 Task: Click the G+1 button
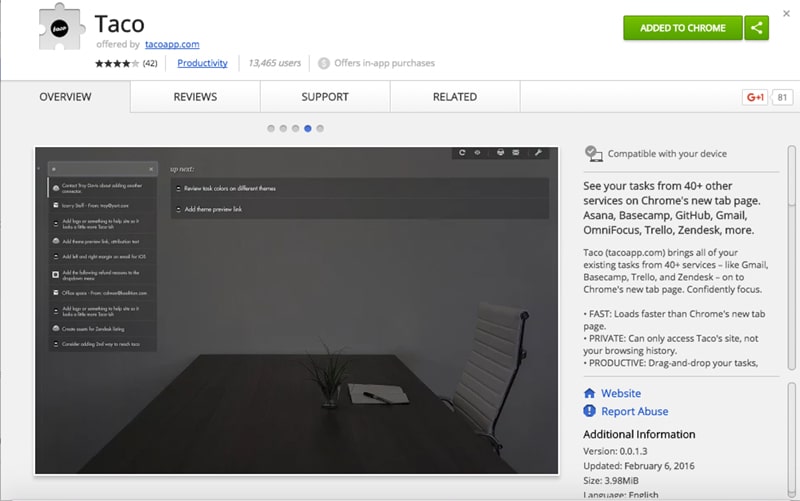(x=754, y=97)
